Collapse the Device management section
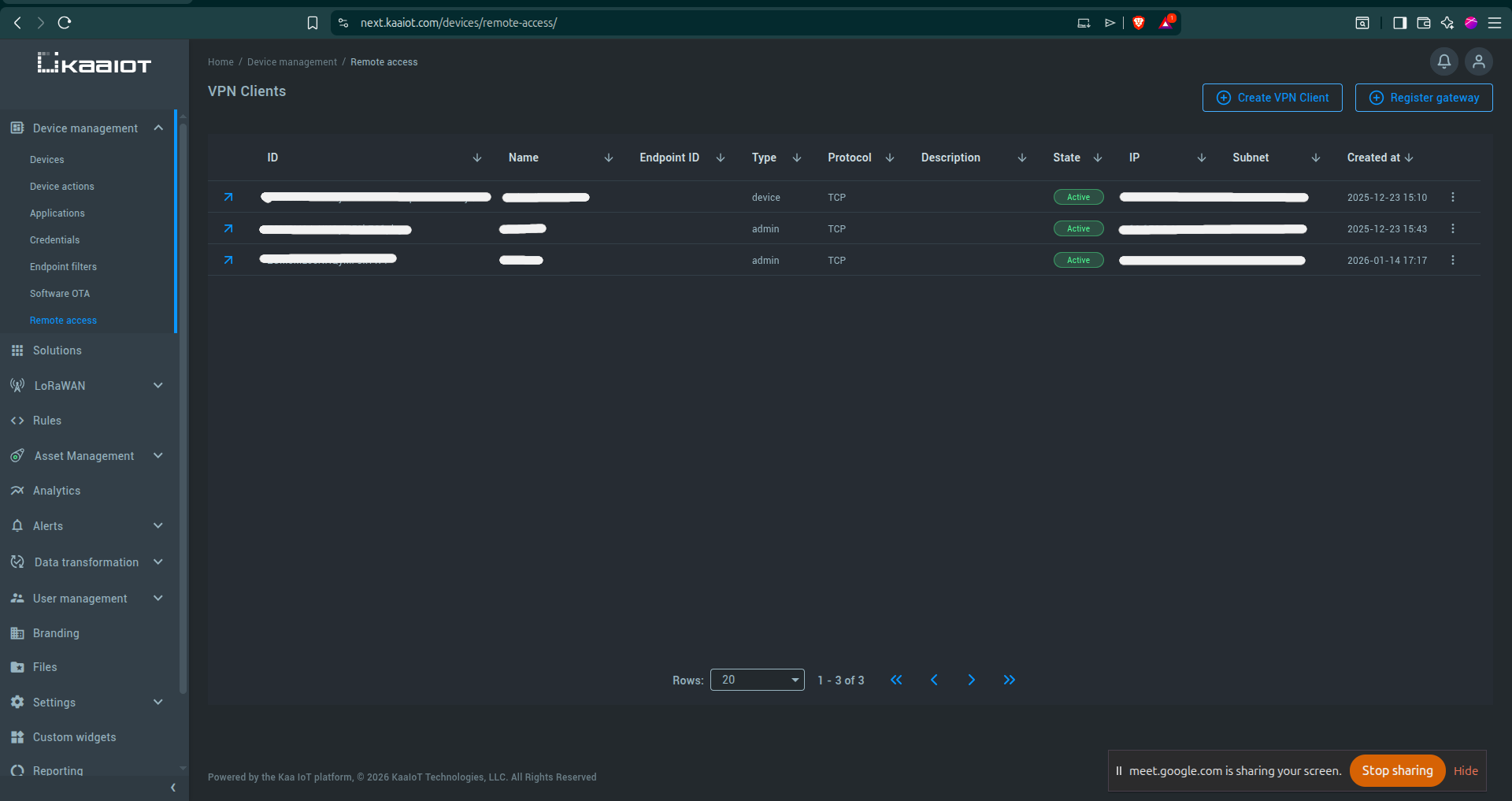1512x801 pixels. coord(157,128)
